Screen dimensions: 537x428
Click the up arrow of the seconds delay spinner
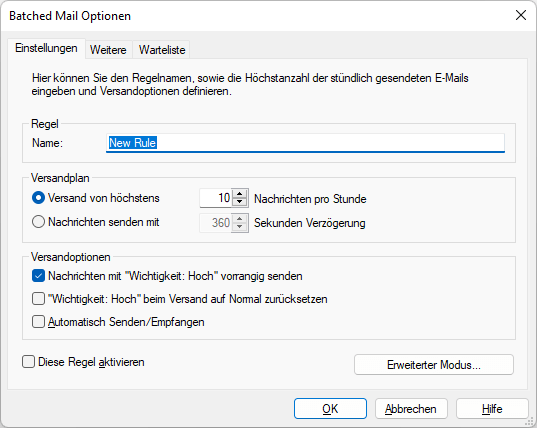pos(240,218)
